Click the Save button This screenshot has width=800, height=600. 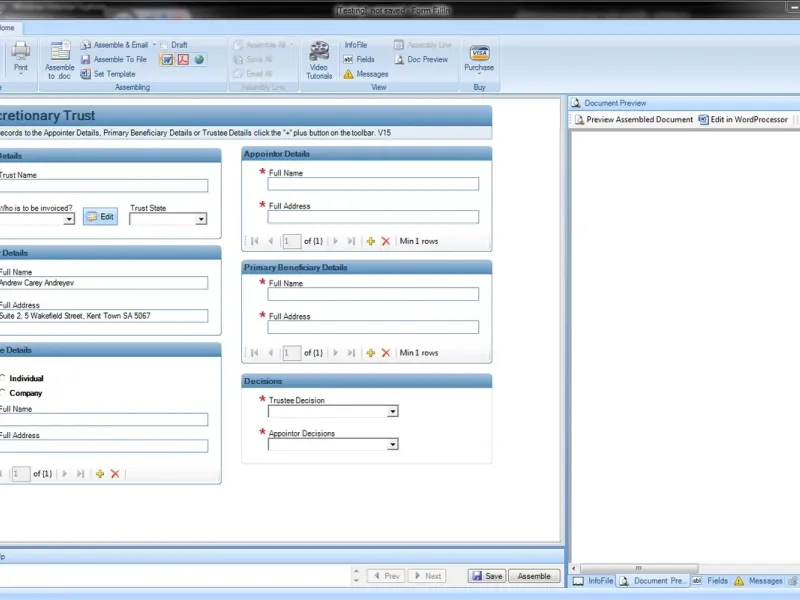pos(487,576)
